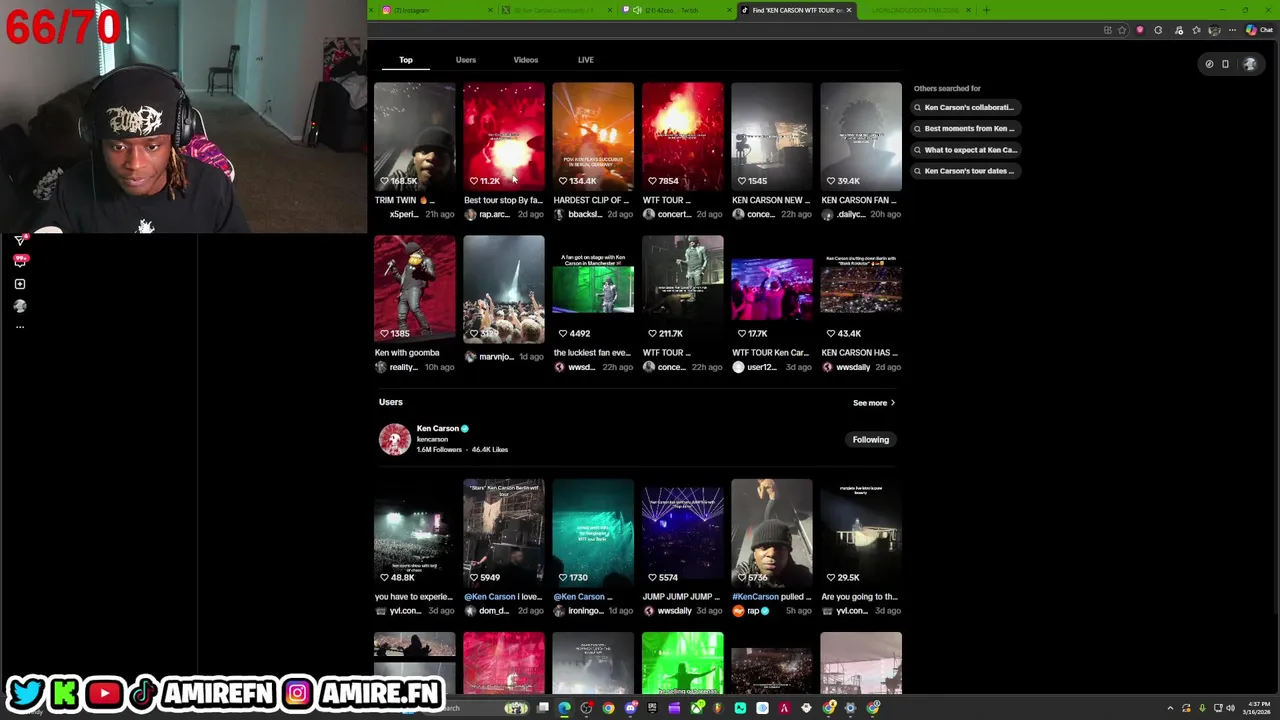The width and height of the screenshot is (1280, 720).
Task: Open '#KenCarson pulled' video thumbnail
Action: coord(772,533)
